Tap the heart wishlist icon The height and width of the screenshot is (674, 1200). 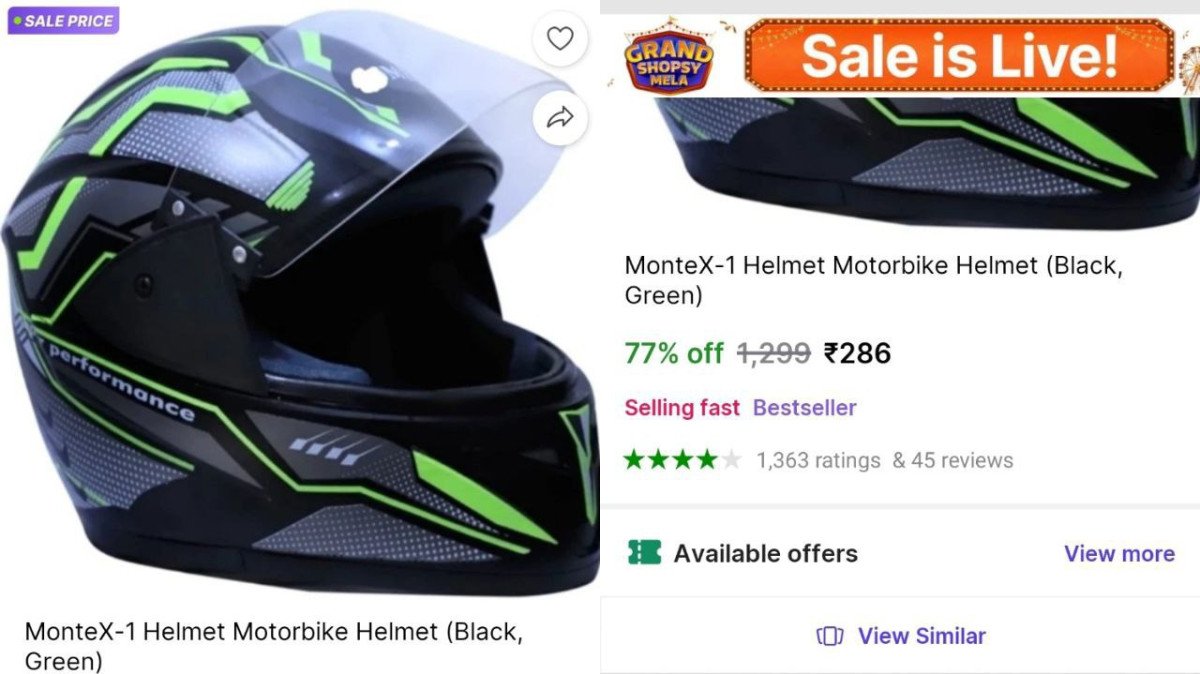click(560, 39)
